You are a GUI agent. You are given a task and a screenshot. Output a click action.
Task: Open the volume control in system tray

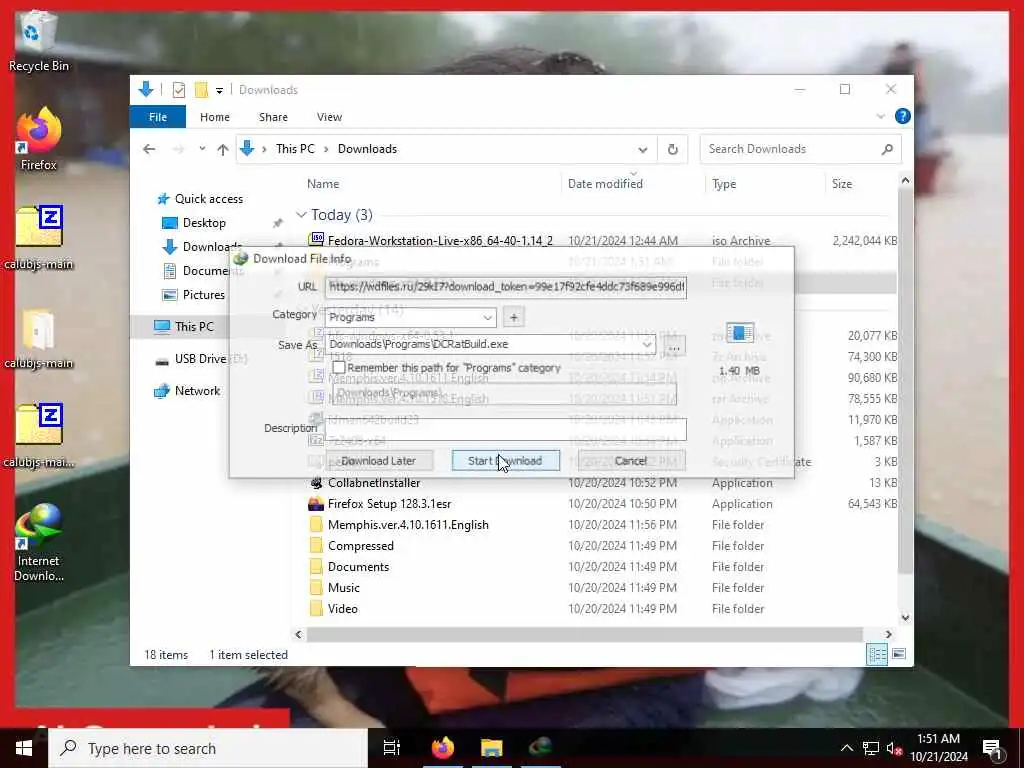tap(894, 748)
